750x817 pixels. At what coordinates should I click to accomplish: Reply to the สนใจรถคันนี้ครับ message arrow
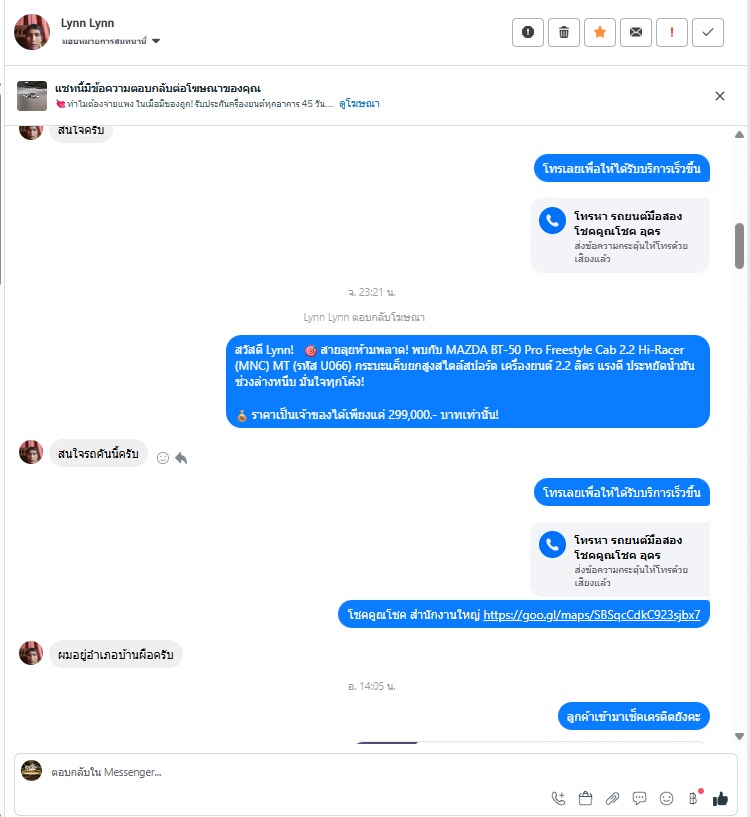pyautogui.click(x=181, y=457)
